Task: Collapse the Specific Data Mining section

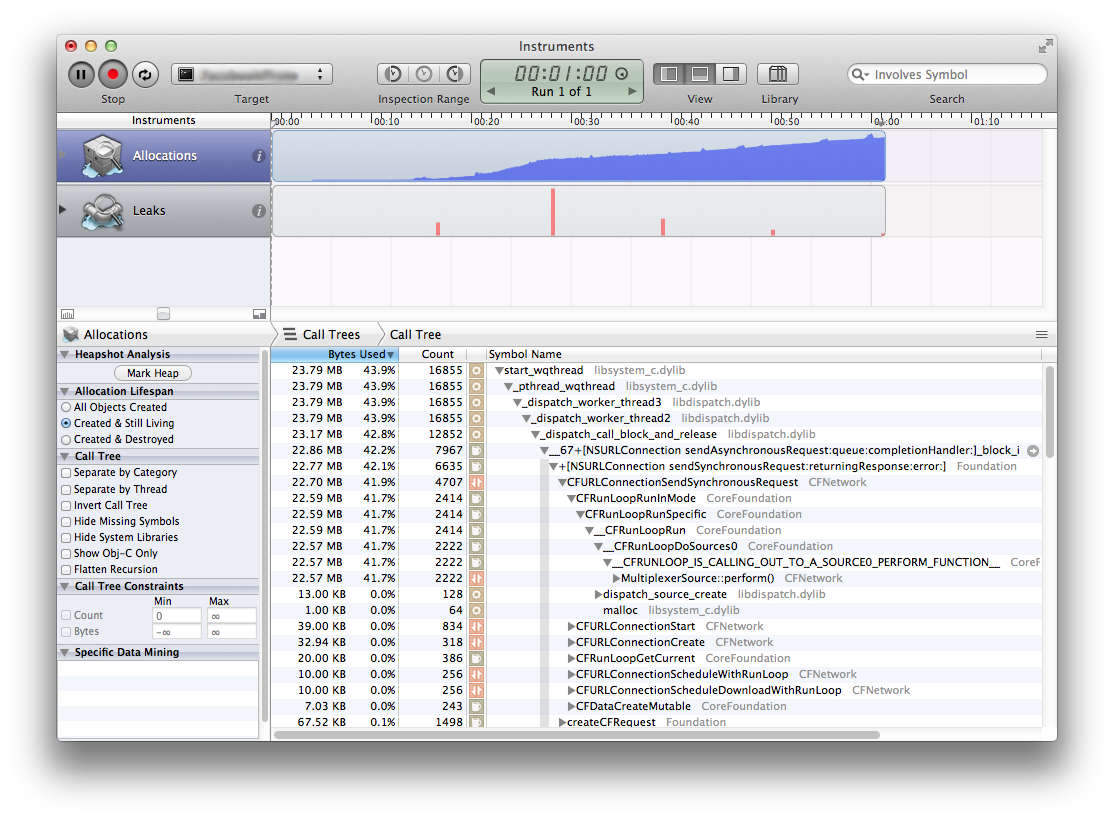Action: point(65,652)
